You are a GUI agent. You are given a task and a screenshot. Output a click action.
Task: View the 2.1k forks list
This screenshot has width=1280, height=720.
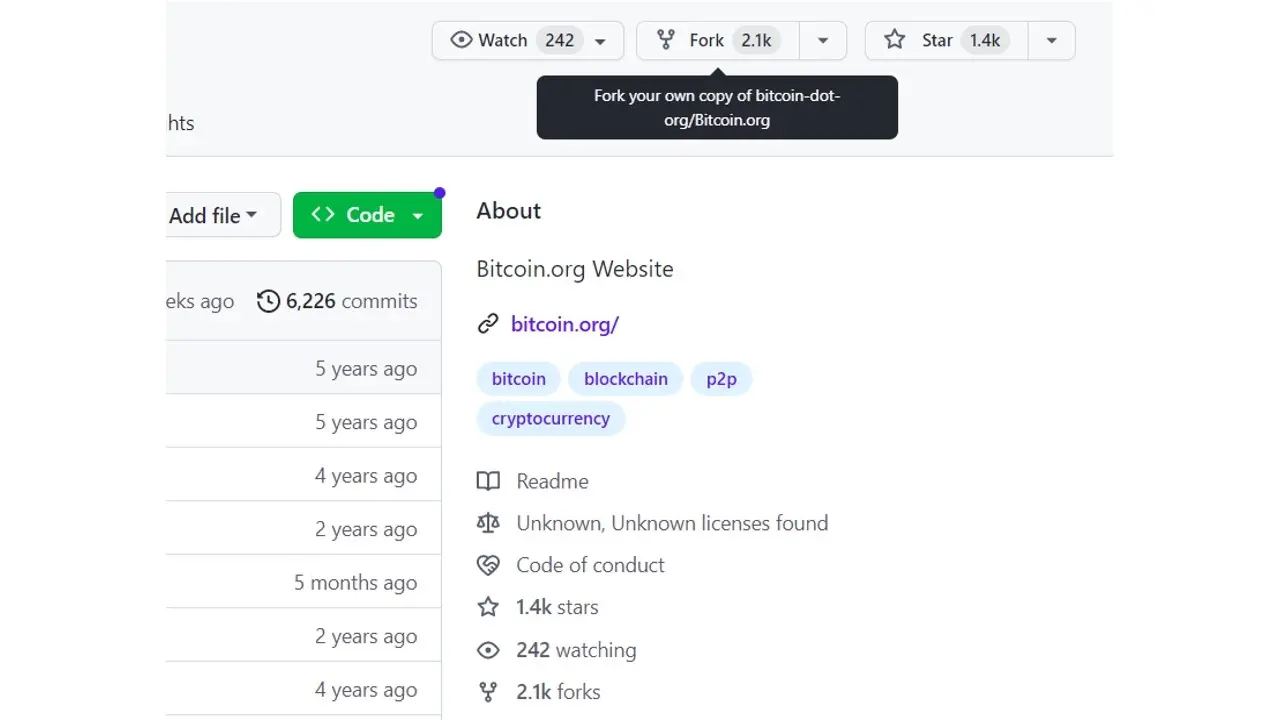click(x=558, y=692)
